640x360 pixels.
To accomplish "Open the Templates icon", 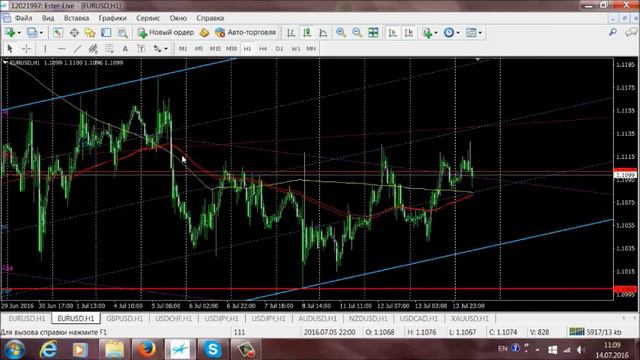I will click(471, 33).
